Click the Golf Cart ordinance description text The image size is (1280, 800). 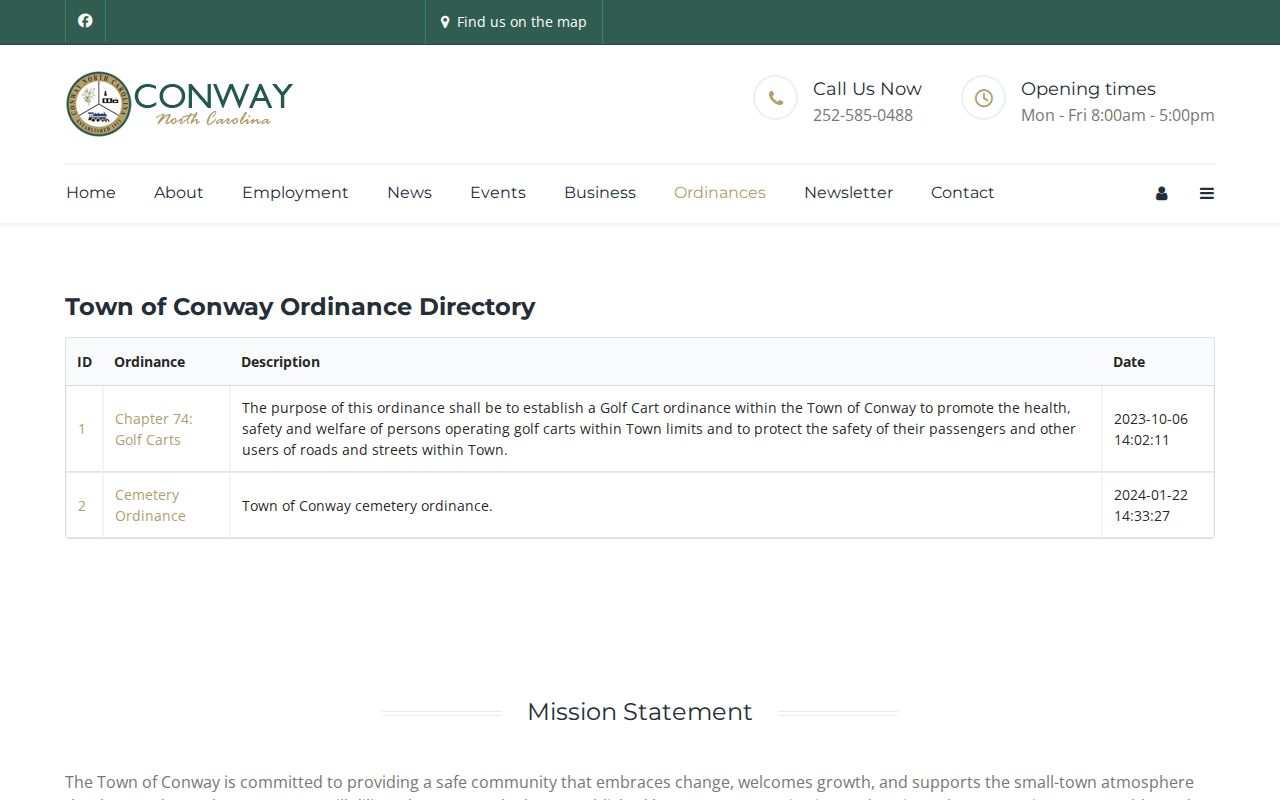[659, 429]
